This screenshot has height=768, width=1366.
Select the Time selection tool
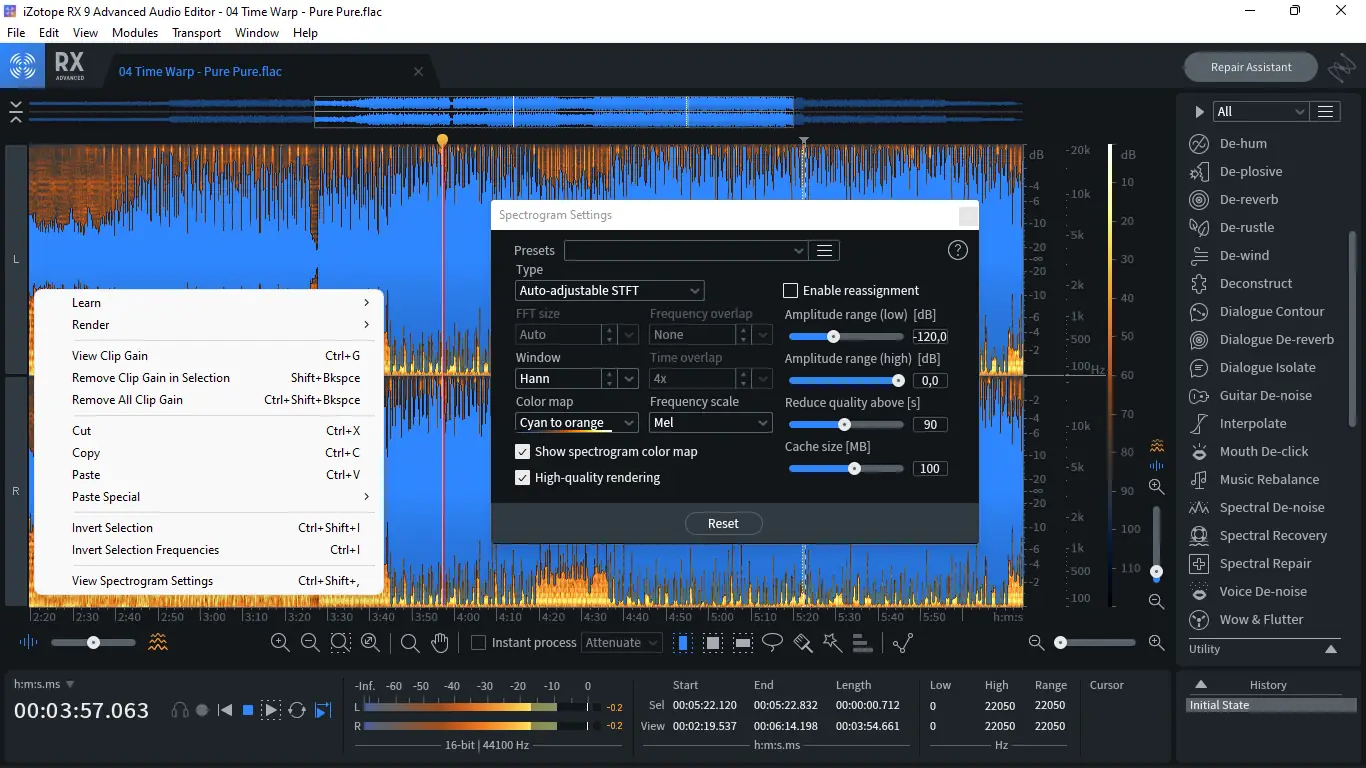tap(682, 642)
